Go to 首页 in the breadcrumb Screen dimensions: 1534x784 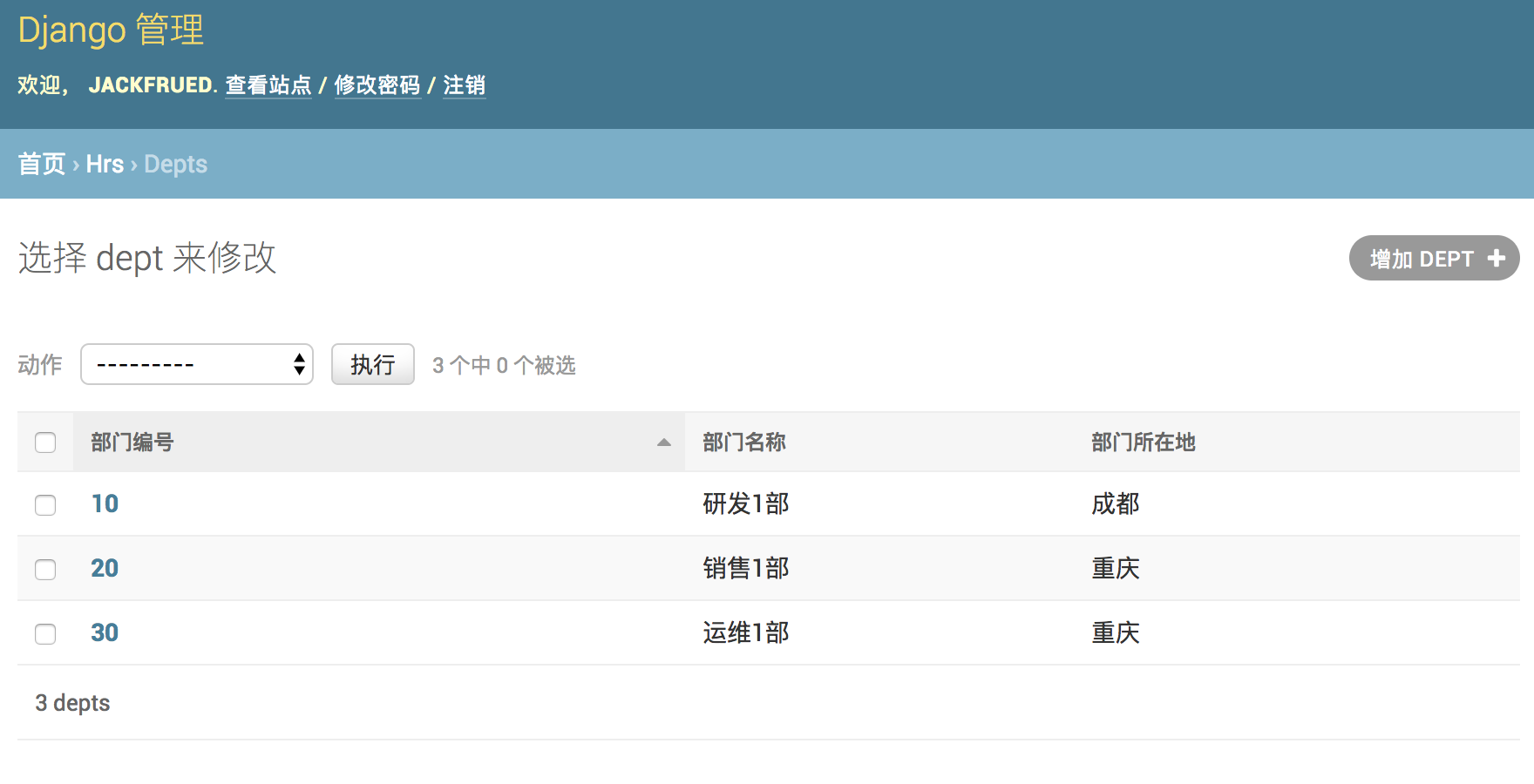42,164
